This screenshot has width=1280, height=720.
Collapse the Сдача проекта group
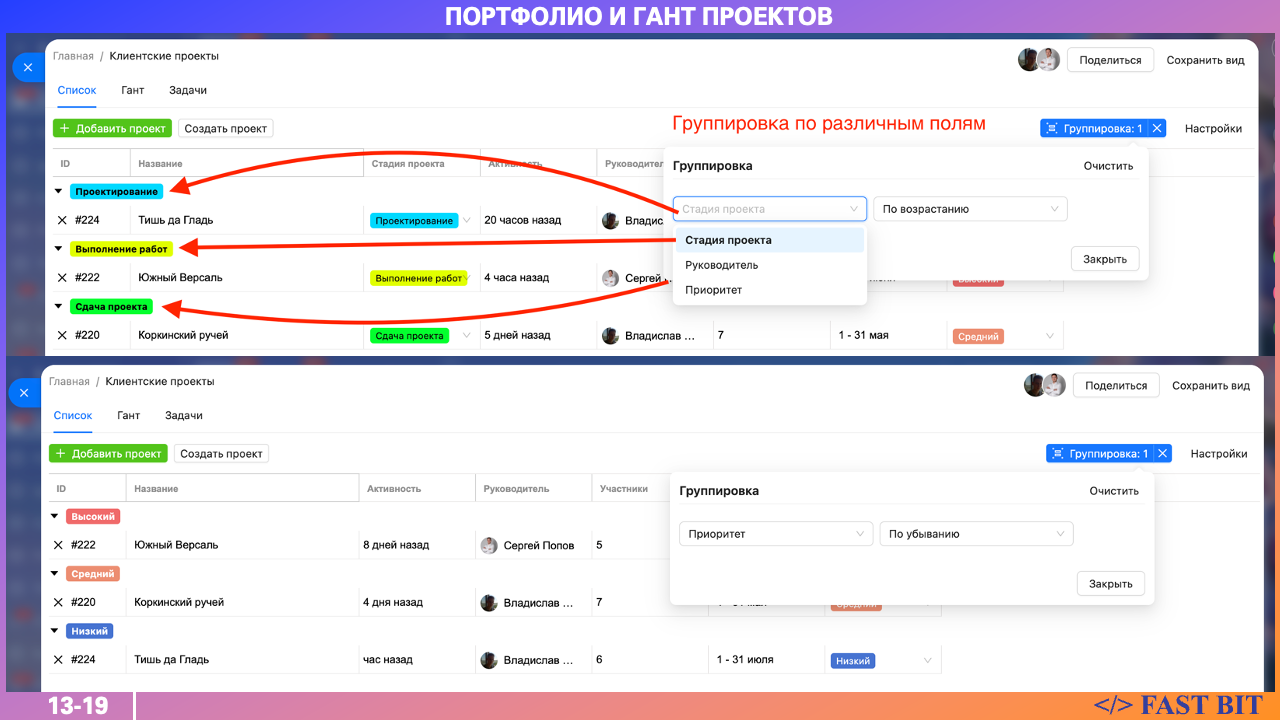[58, 307]
